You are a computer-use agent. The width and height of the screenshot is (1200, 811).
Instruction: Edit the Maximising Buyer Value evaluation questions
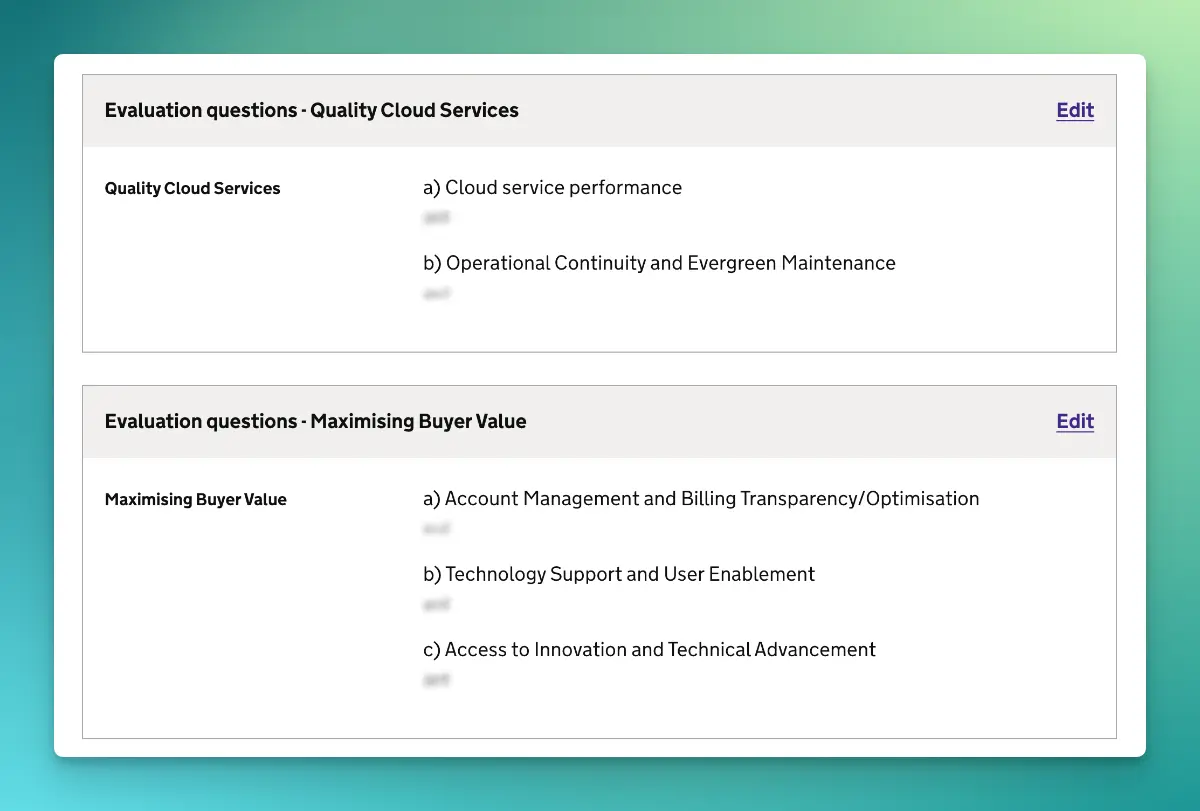tap(1074, 421)
